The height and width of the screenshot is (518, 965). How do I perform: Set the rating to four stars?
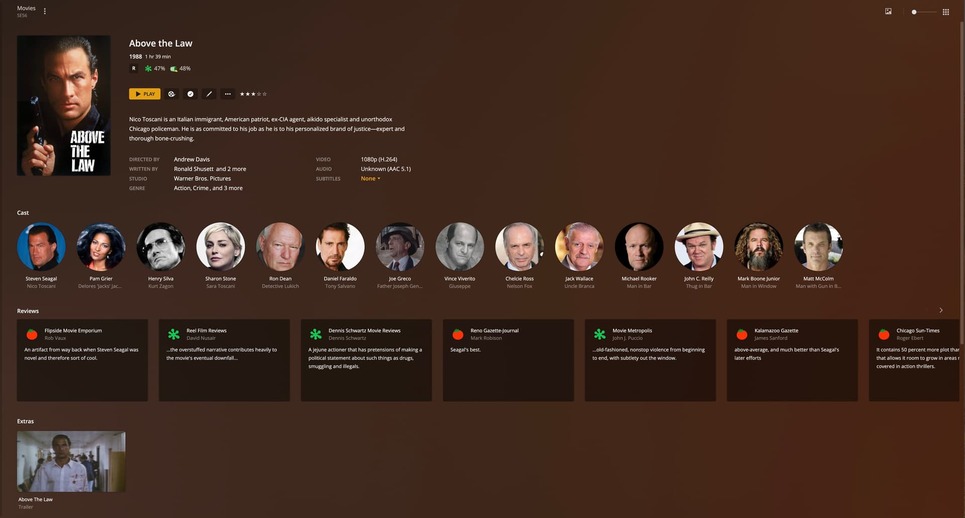tap(259, 94)
